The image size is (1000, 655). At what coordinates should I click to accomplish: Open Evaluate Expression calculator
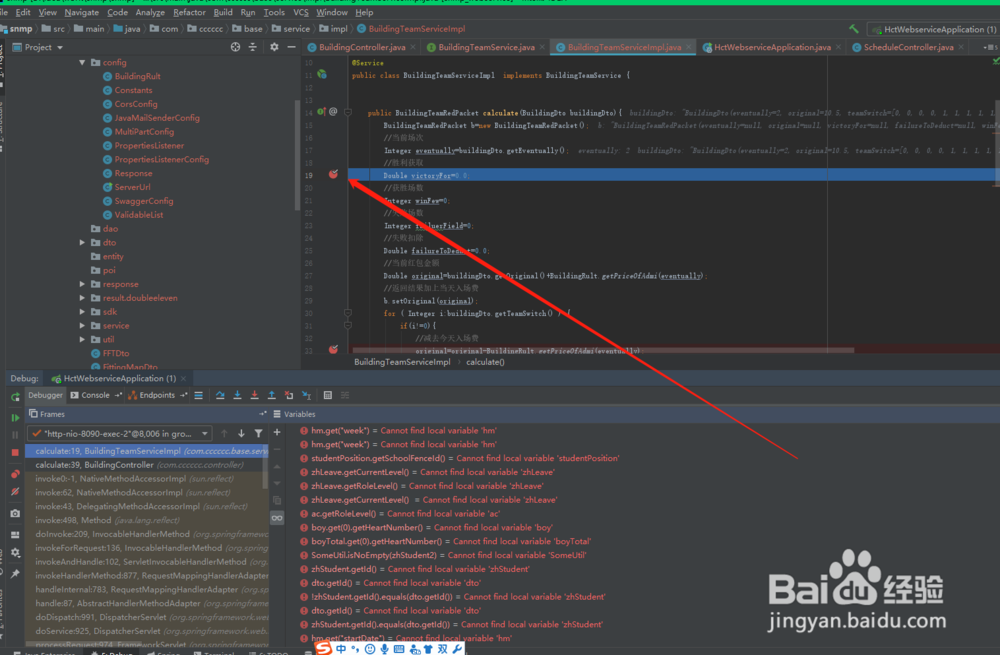pyautogui.click(x=328, y=395)
